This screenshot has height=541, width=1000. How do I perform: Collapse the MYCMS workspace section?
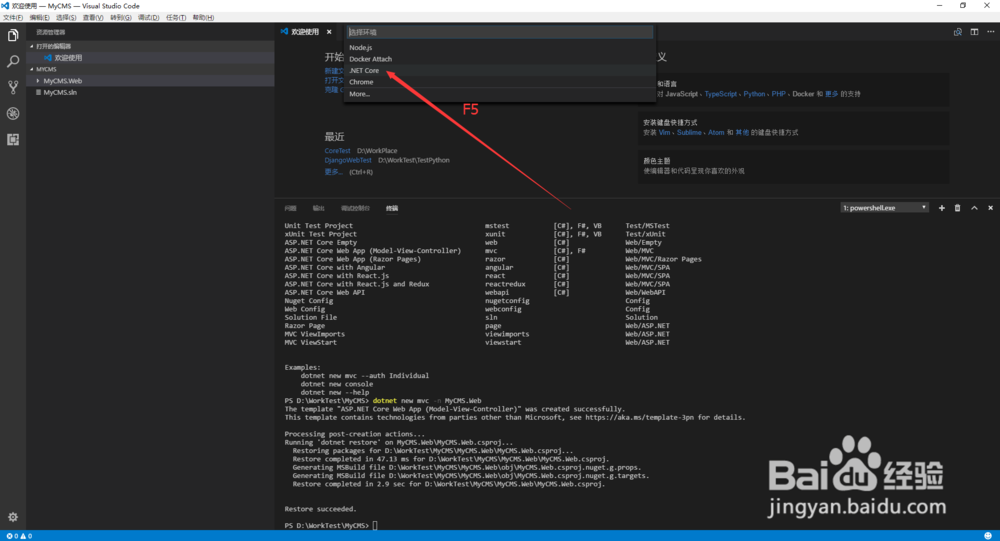(32, 69)
